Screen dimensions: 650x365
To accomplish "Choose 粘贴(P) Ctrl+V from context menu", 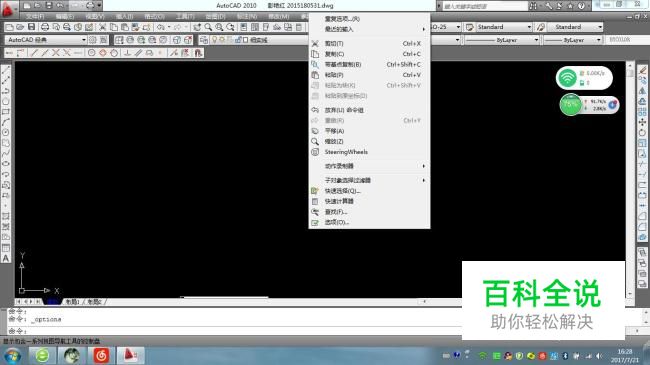I will 369,75.
